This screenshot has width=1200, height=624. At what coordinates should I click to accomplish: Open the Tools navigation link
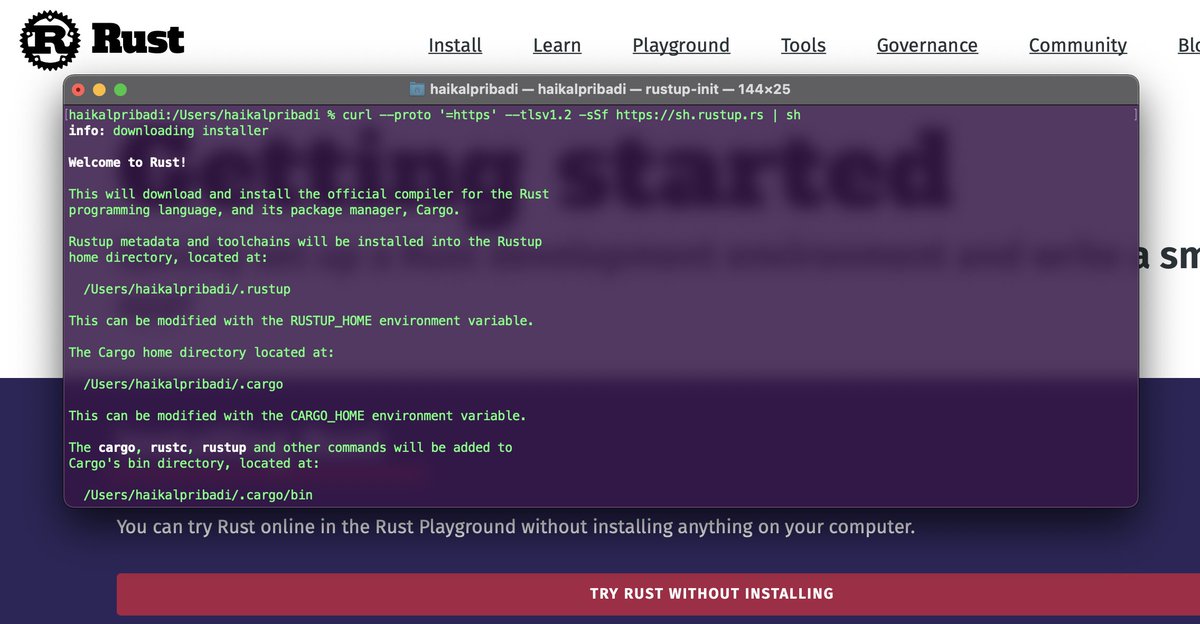coord(803,45)
